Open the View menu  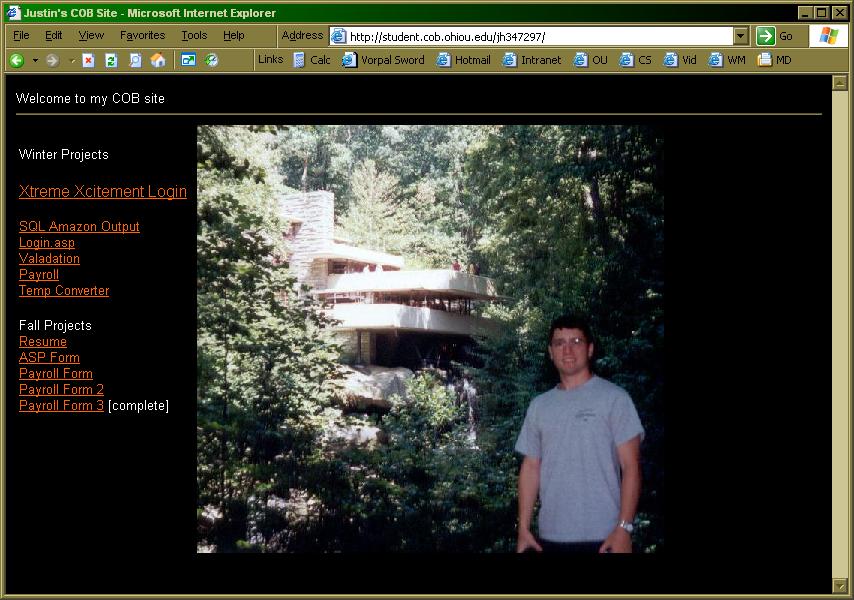[x=91, y=35]
